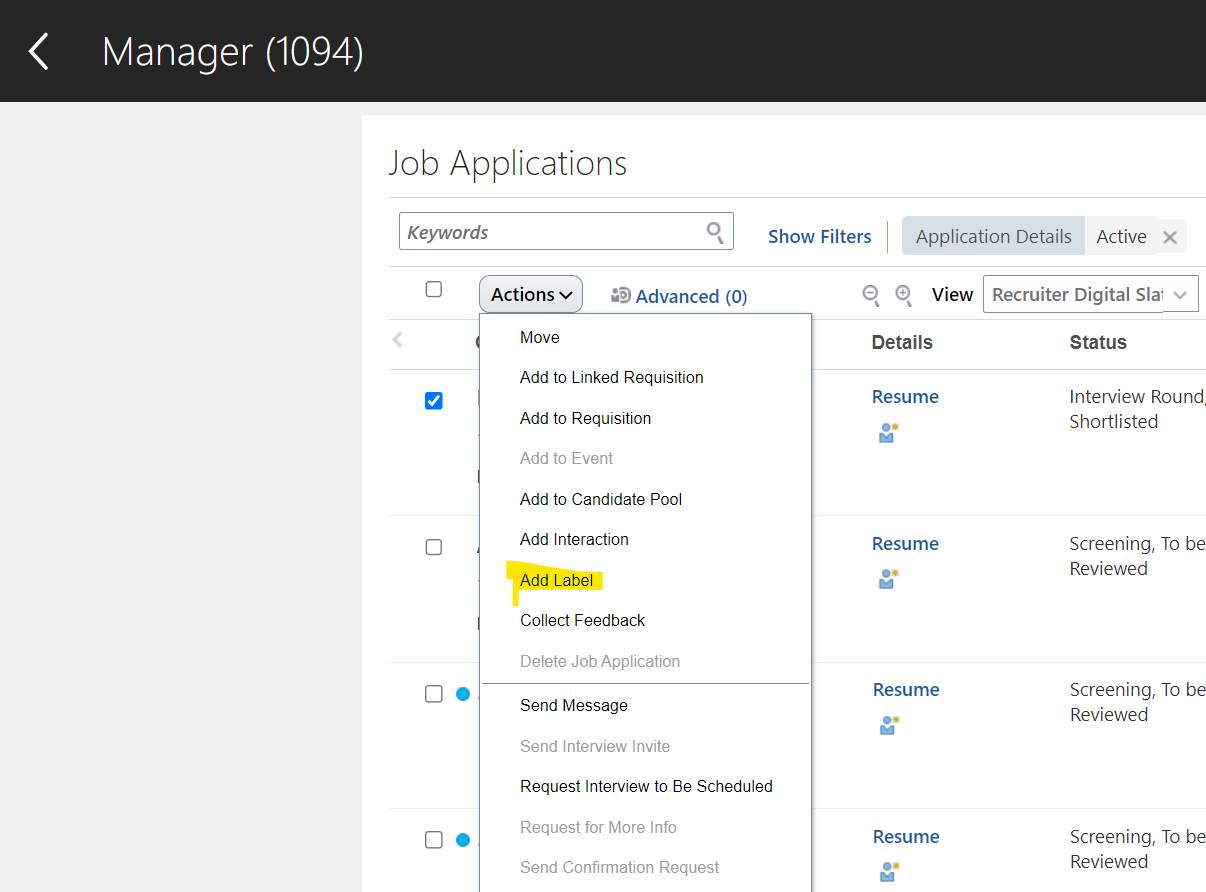Select the zoom in magnifier icon
This screenshot has height=892, width=1206.
pyautogui.click(x=903, y=295)
